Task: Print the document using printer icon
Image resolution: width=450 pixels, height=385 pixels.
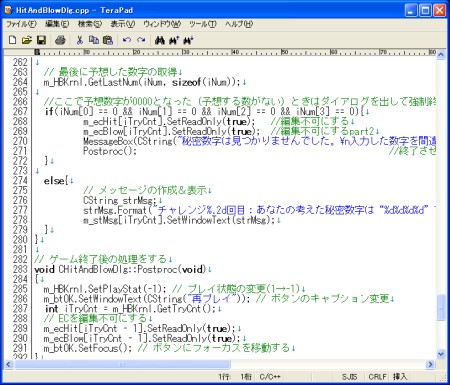Action: click(60, 40)
